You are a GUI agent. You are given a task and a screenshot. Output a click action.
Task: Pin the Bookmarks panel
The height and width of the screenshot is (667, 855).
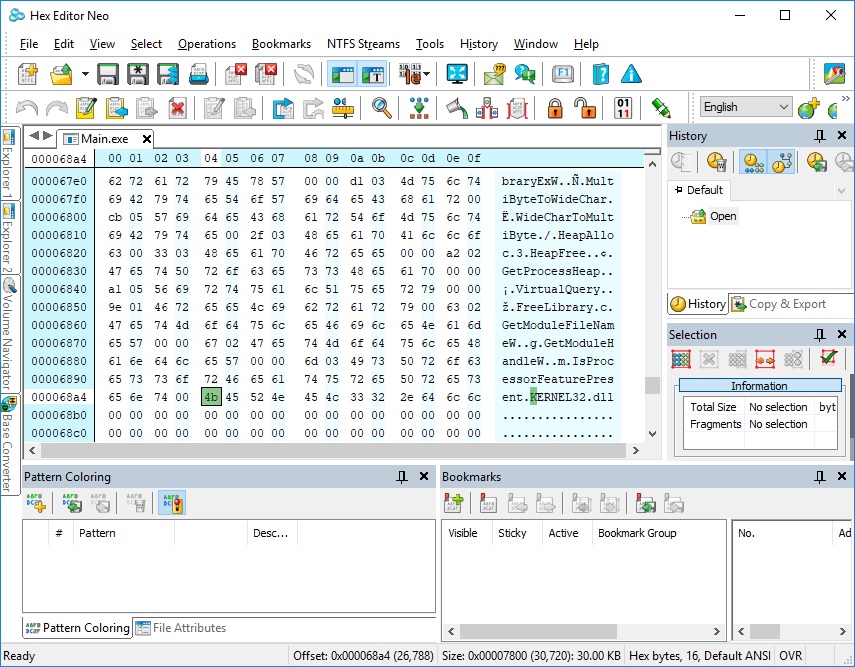(x=820, y=477)
